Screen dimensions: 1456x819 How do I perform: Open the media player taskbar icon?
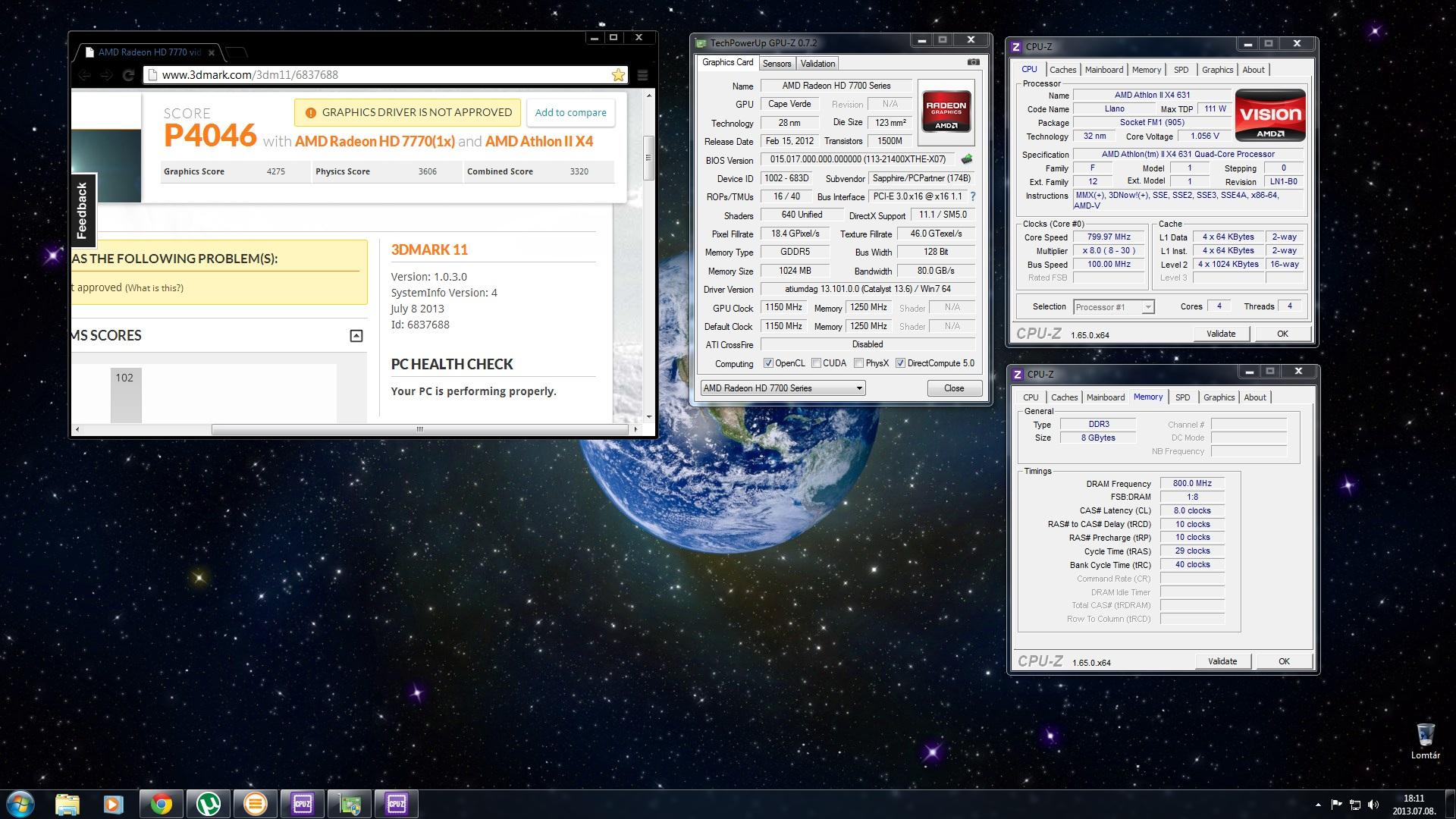point(114,804)
